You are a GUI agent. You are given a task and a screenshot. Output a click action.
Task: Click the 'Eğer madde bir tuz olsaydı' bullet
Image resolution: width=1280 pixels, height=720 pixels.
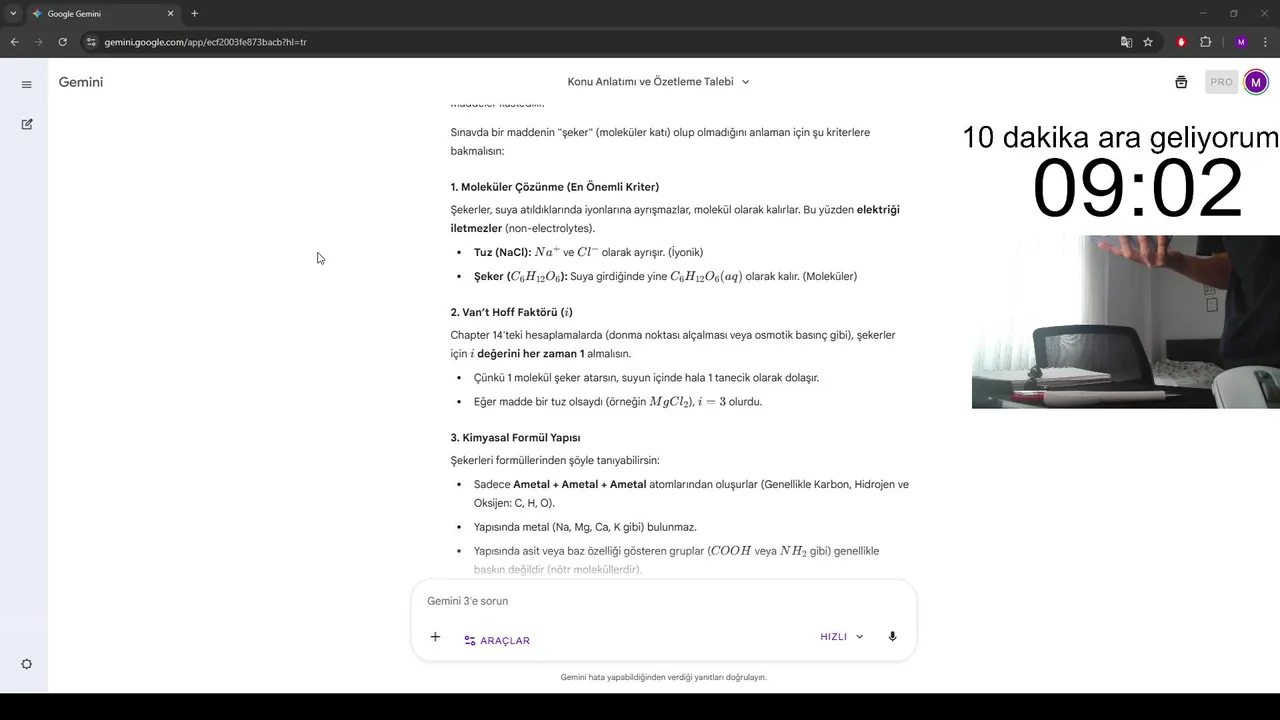click(618, 402)
